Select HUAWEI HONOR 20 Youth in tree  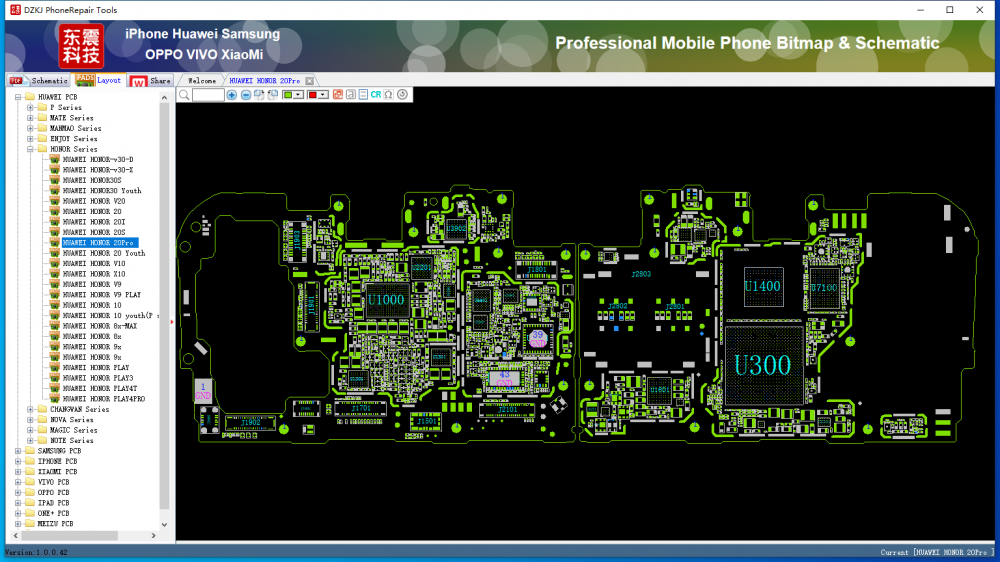pos(103,253)
